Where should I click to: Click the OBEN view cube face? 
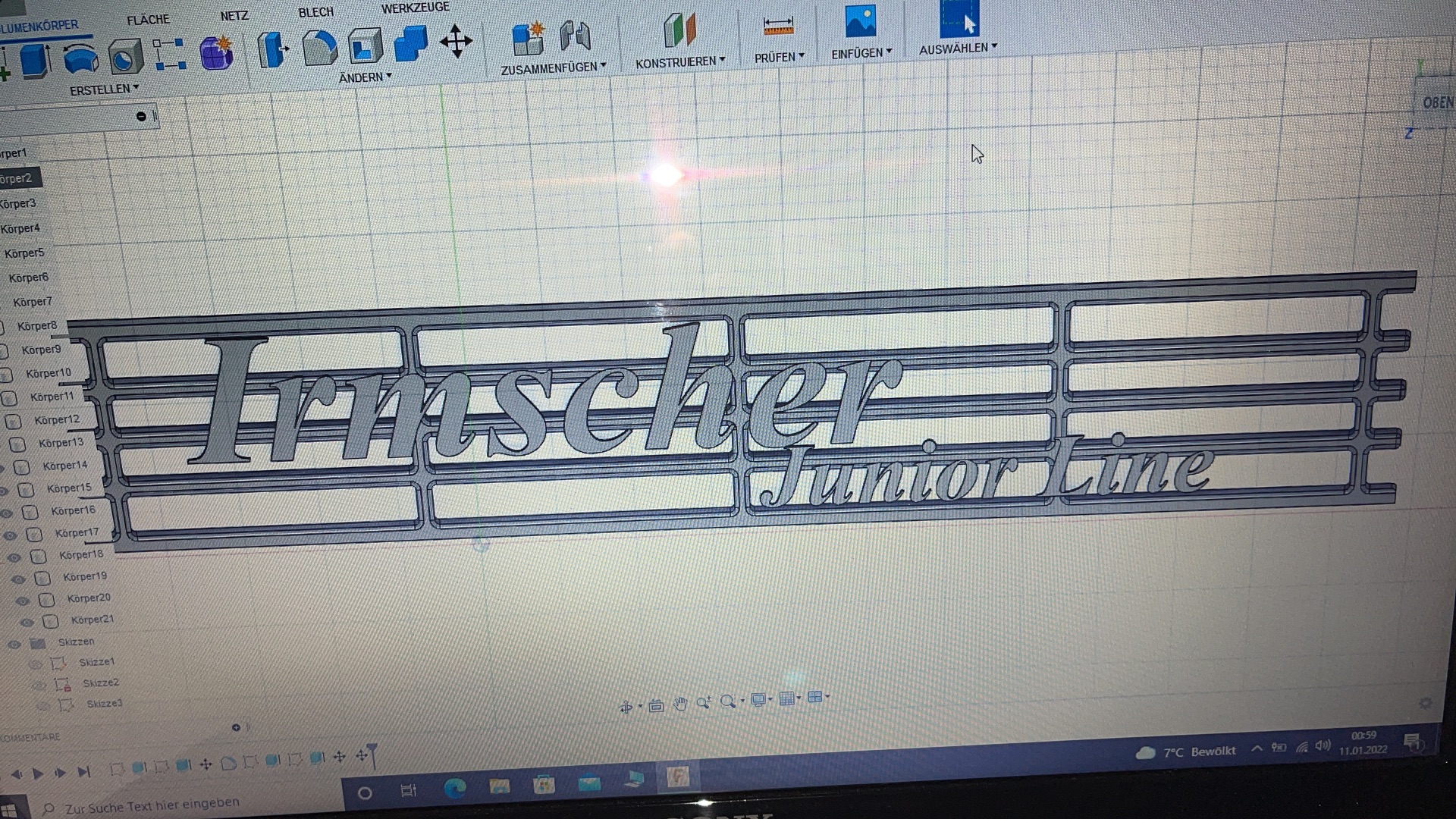click(x=1437, y=103)
